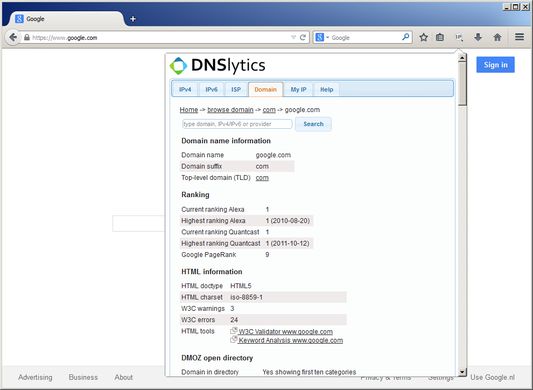Maximize the browser window
The width and height of the screenshot is (533, 390).
(516, 6)
